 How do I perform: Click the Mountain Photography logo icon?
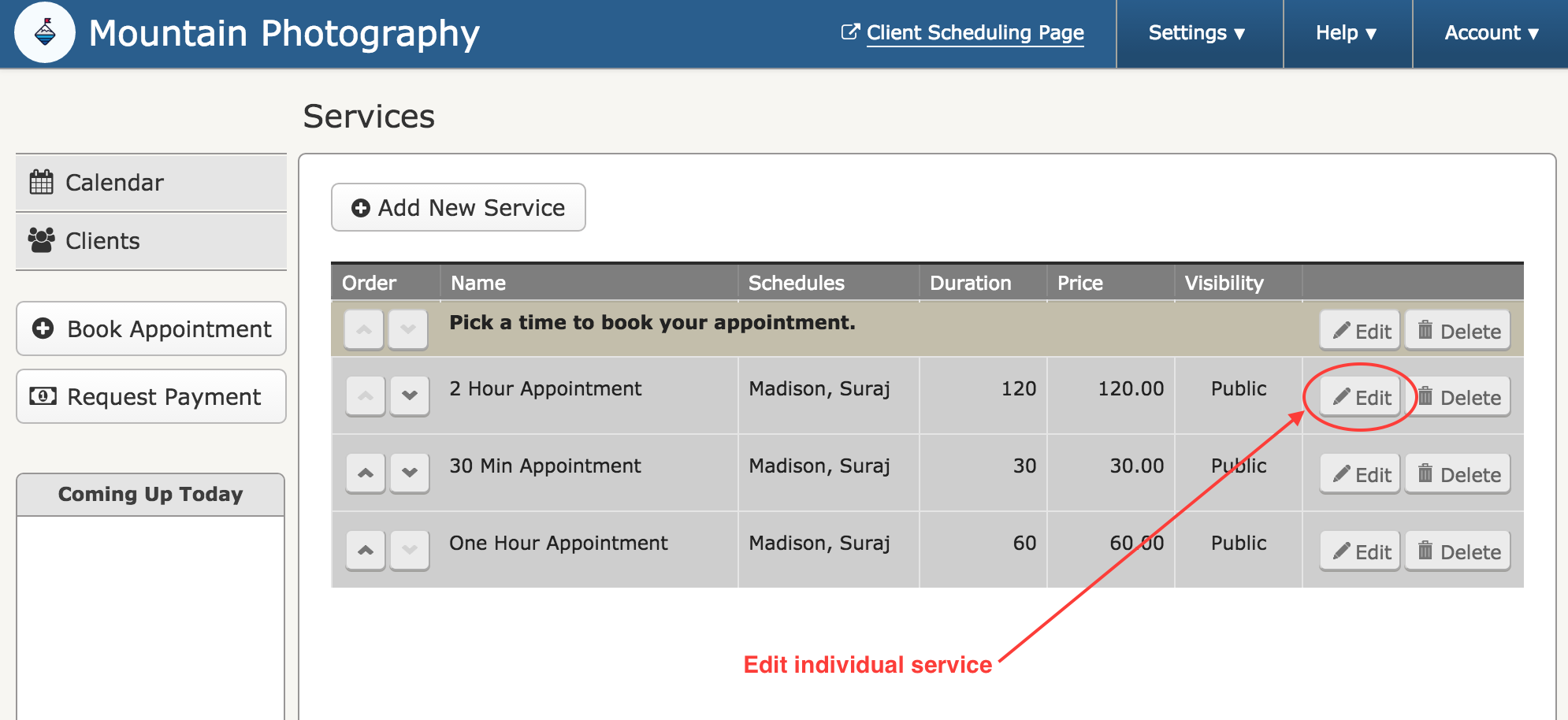45,32
